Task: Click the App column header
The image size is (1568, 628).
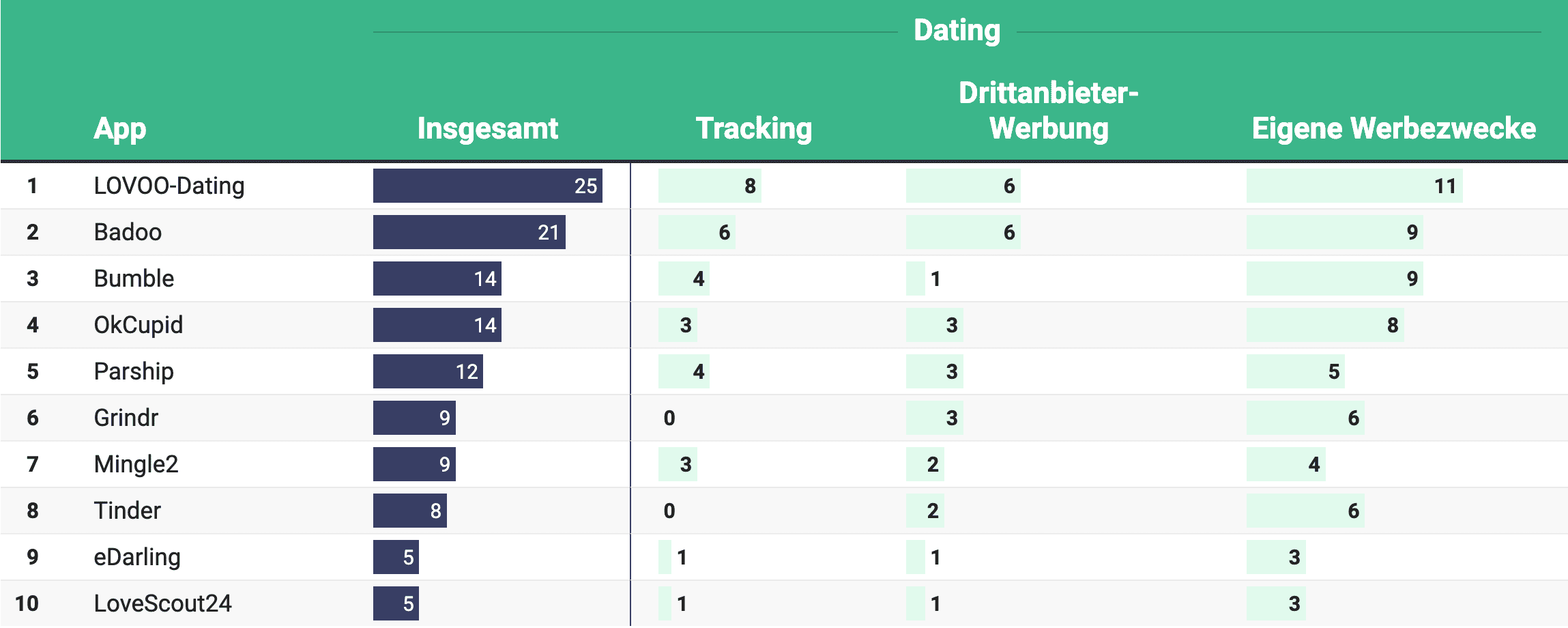Action: pos(120,128)
